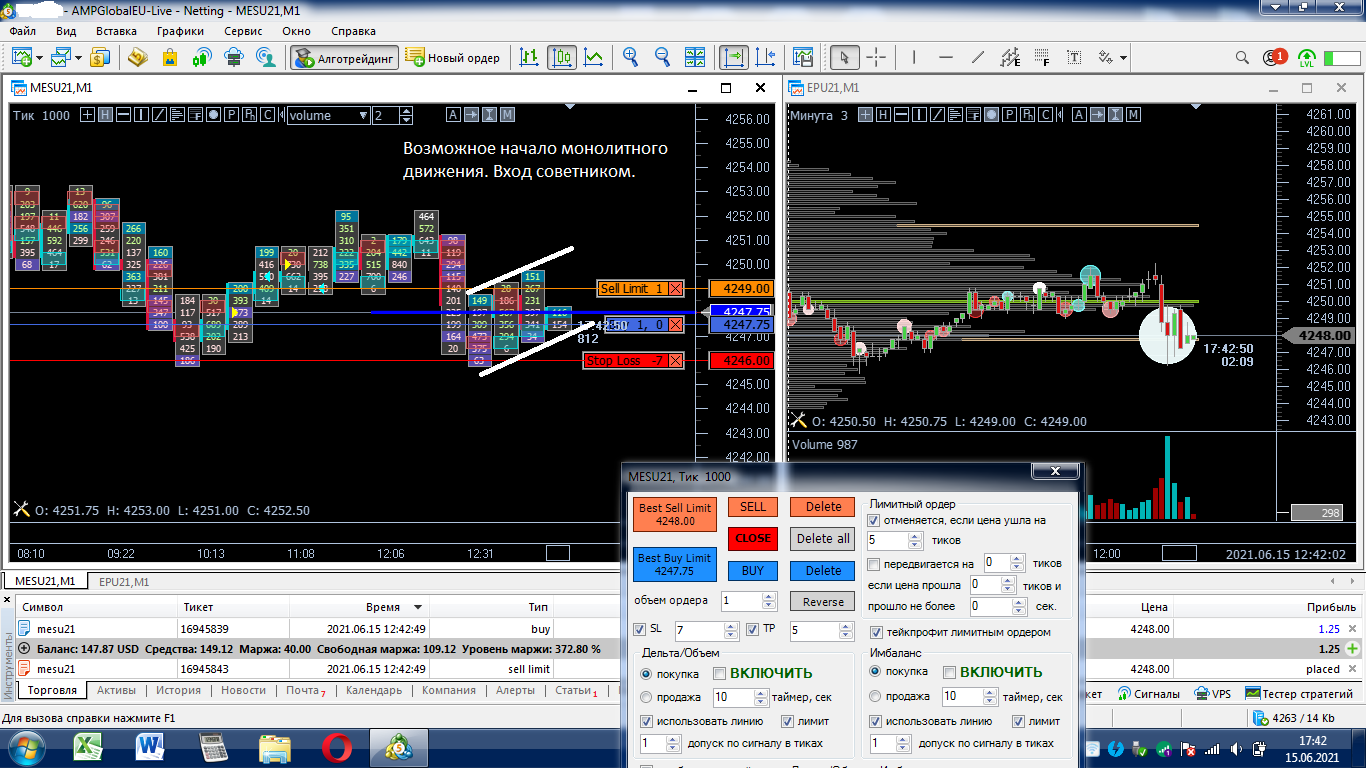Select the crosshair tool
Image resolution: width=1366 pixels, height=768 pixels.
pos(876,58)
